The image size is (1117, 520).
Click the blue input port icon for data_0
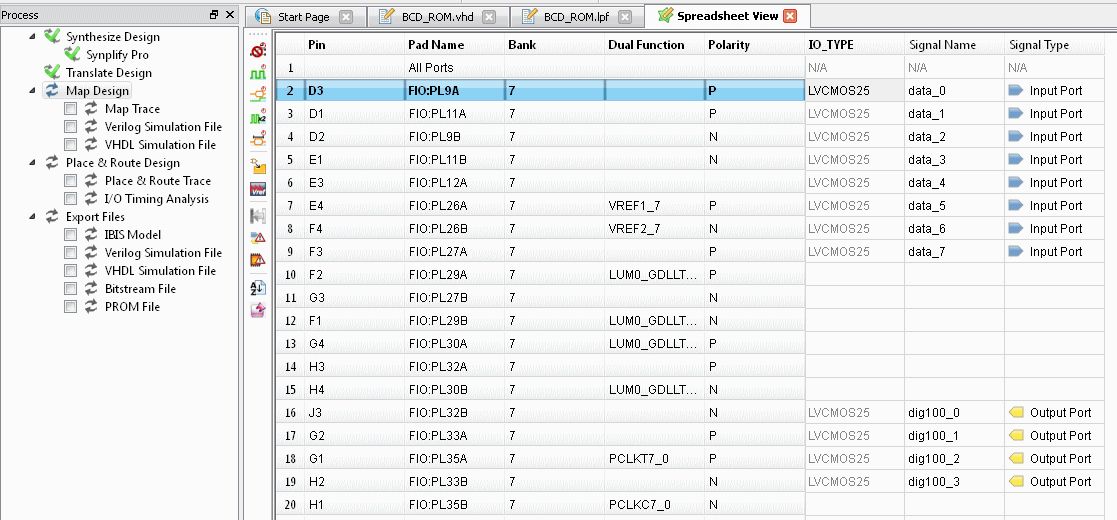[1016, 90]
